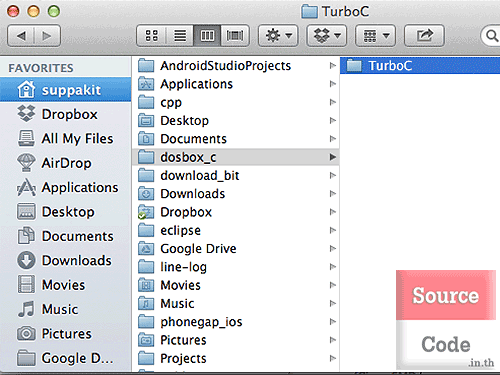Select the Projects folder
The width and height of the screenshot is (500, 375).
(236, 359)
